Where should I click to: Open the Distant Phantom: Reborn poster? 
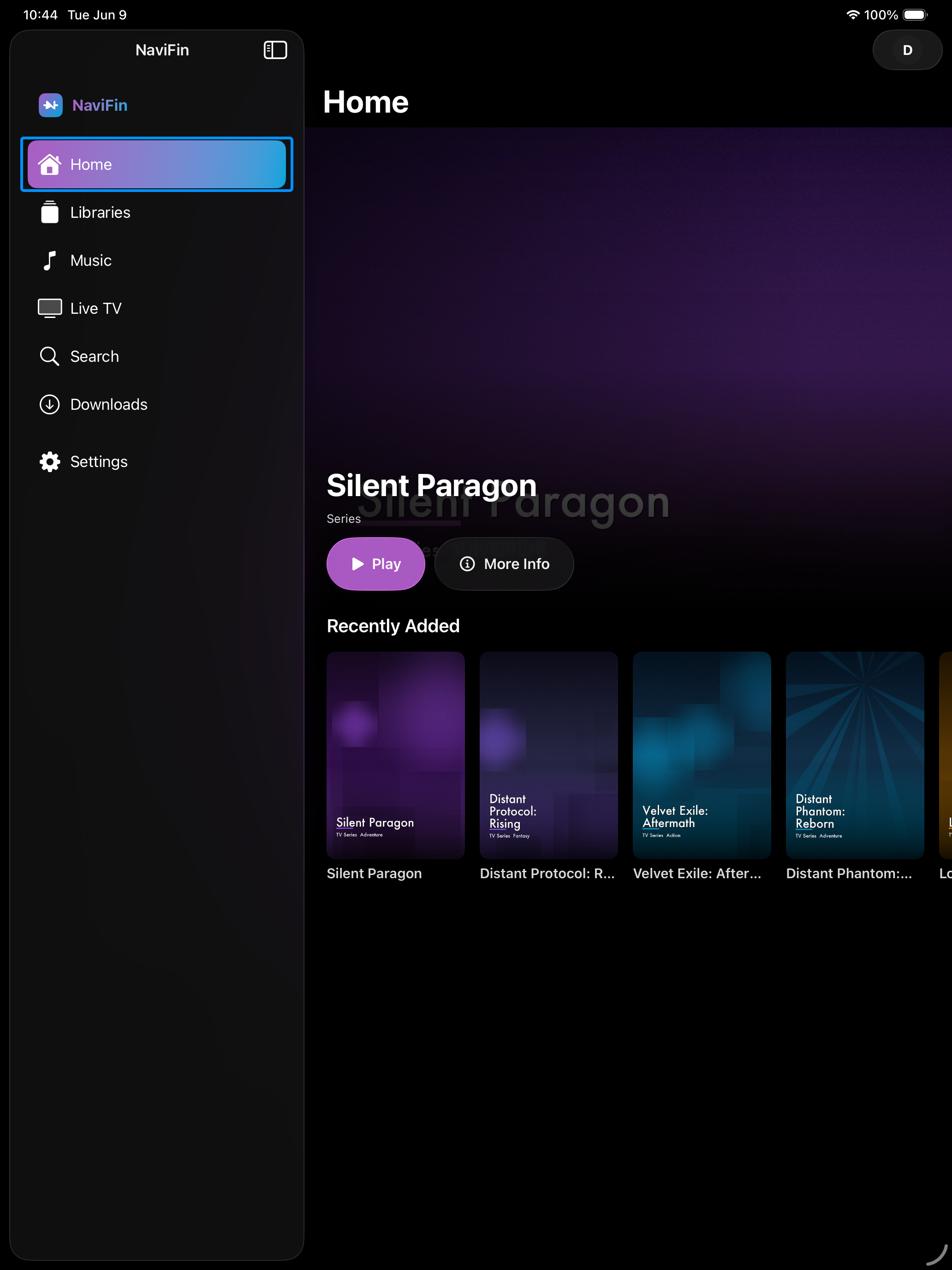pyautogui.click(x=855, y=755)
